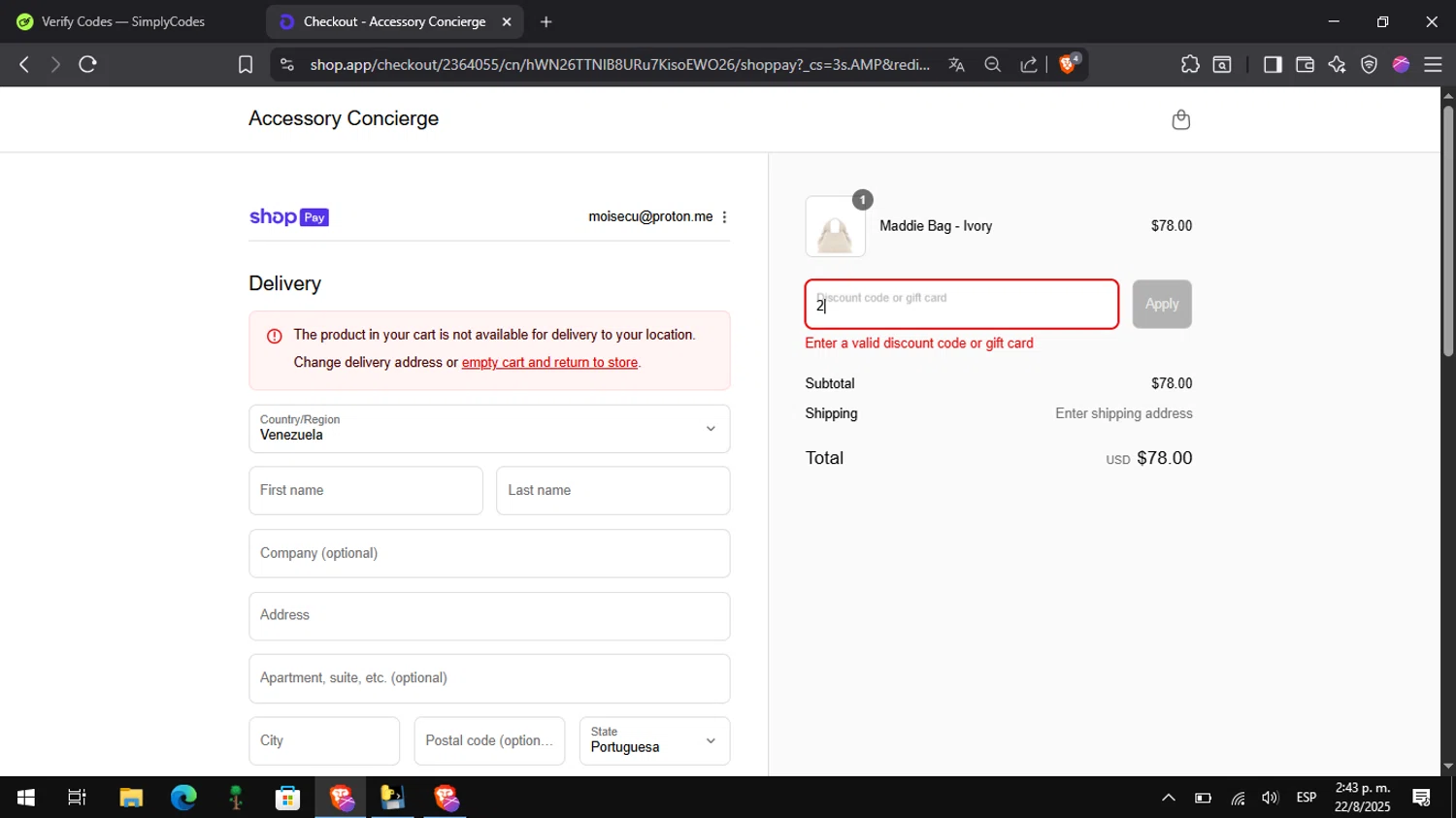Open the Windows Start menu
The image size is (1456, 818).
pos(26,798)
